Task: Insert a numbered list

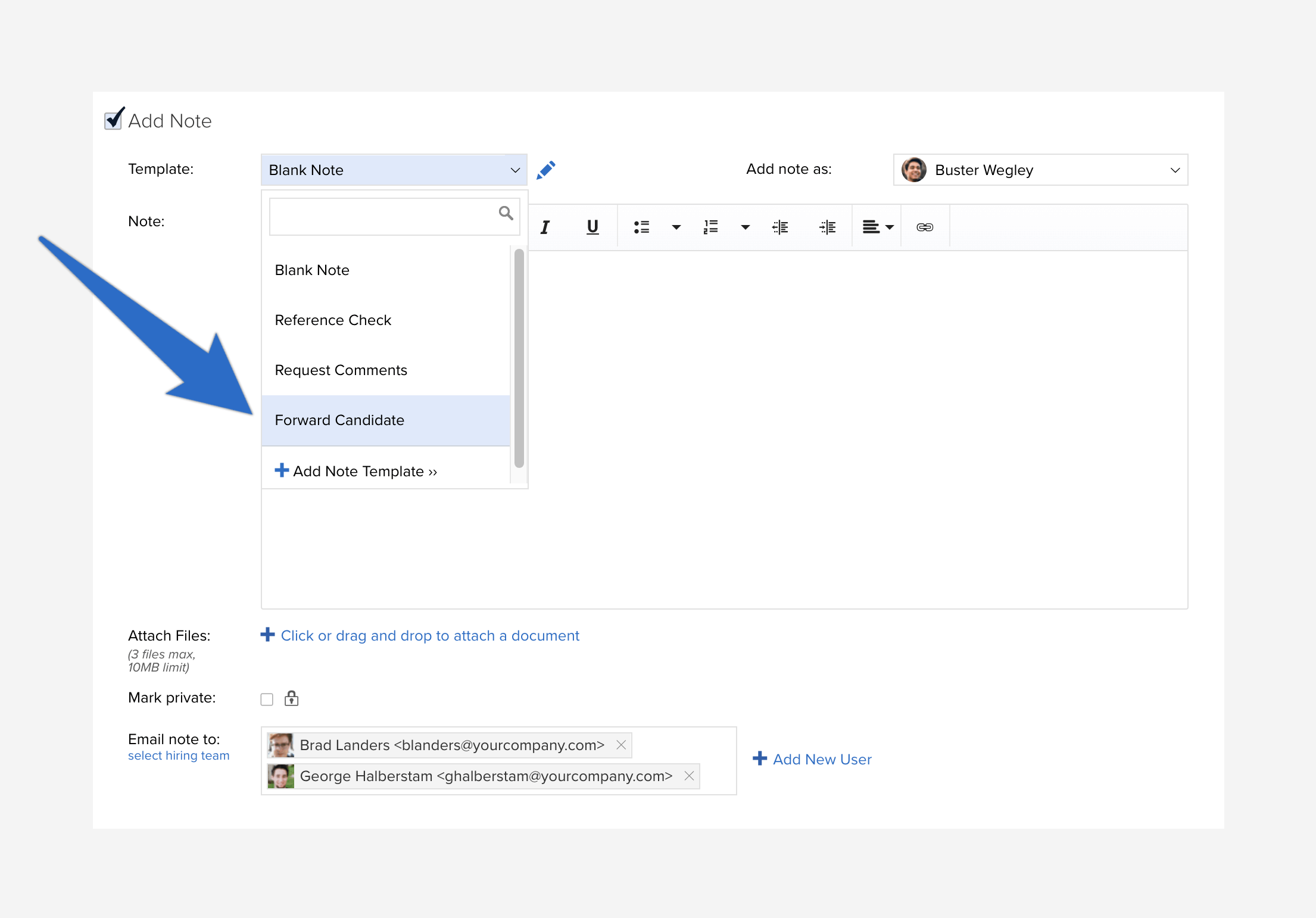Action: click(710, 227)
